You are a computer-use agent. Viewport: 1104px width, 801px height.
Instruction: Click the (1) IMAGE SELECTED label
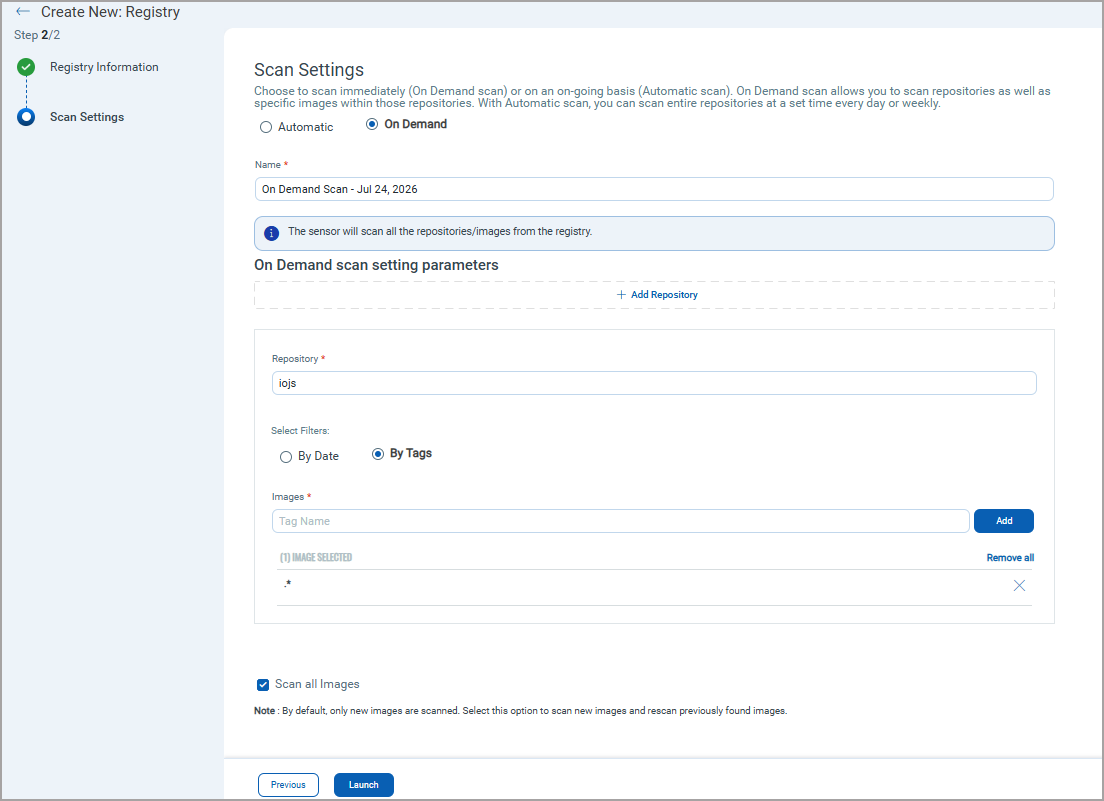tap(315, 557)
